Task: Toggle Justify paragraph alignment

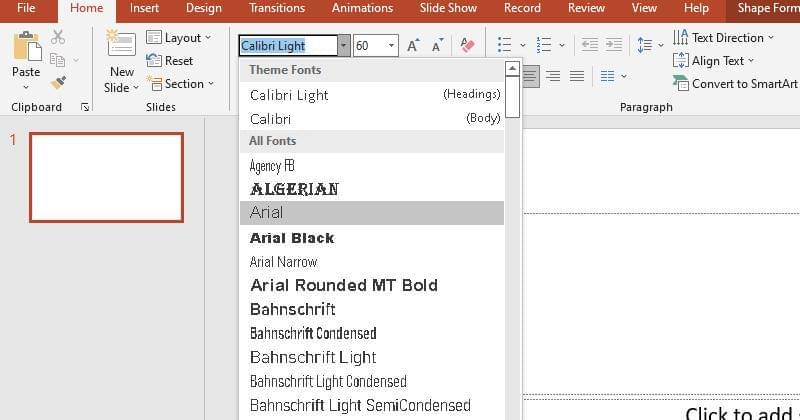Action: click(577, 76)
